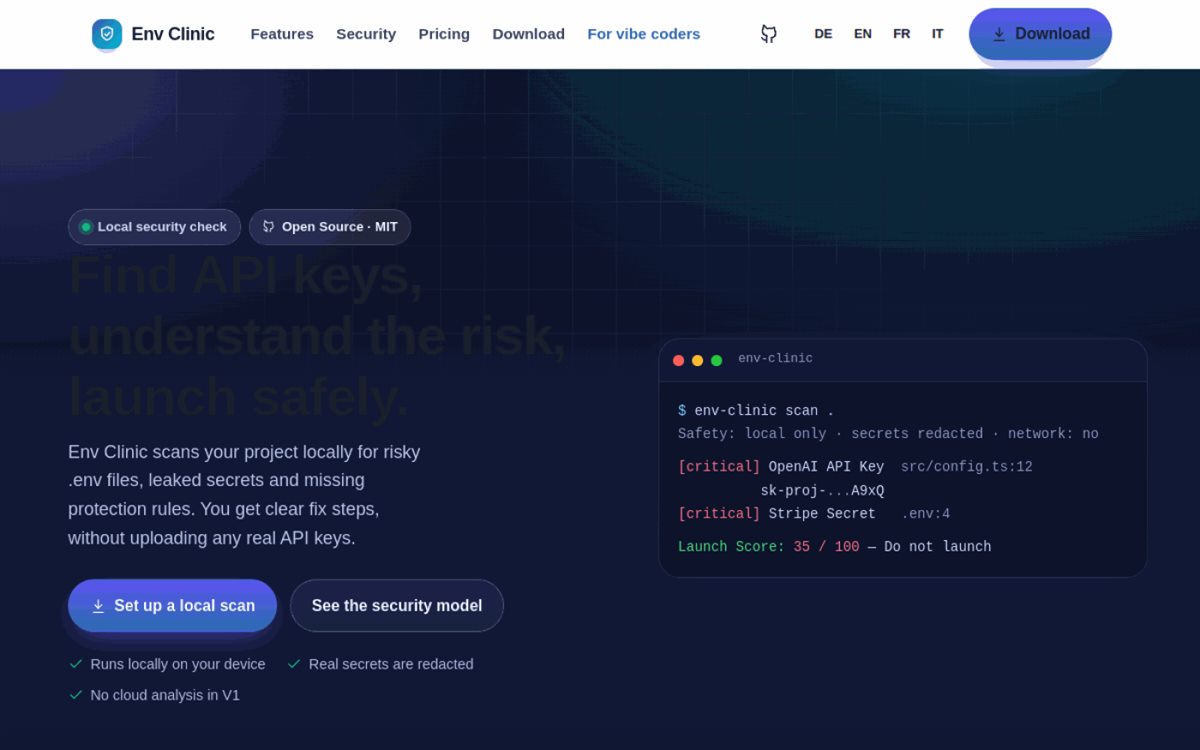
Task: Click red terminal window dot
Action: (679, 360)
